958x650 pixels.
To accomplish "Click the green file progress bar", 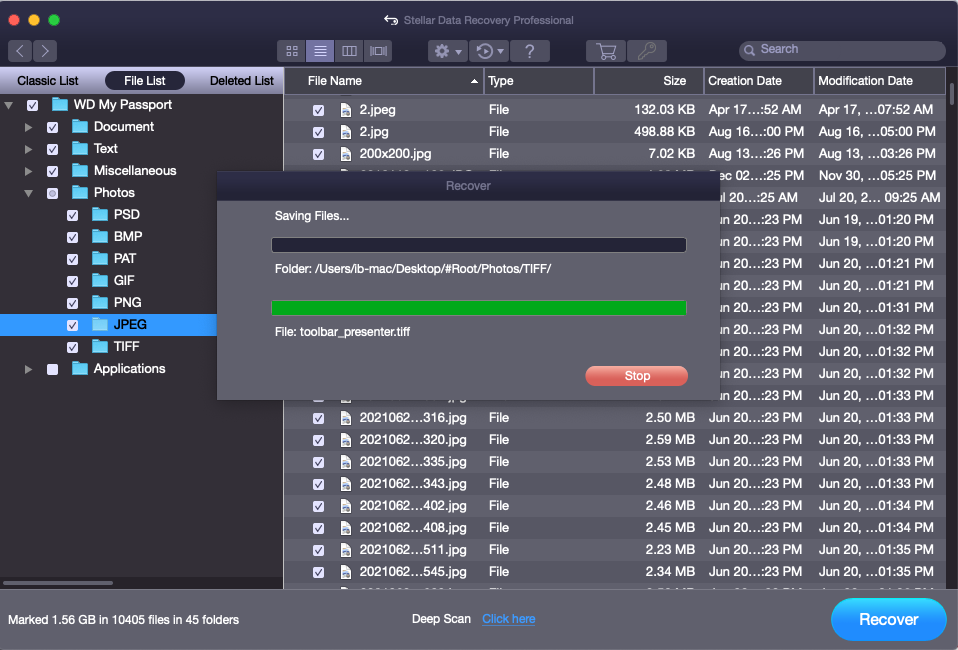I will tap(478, 308).
